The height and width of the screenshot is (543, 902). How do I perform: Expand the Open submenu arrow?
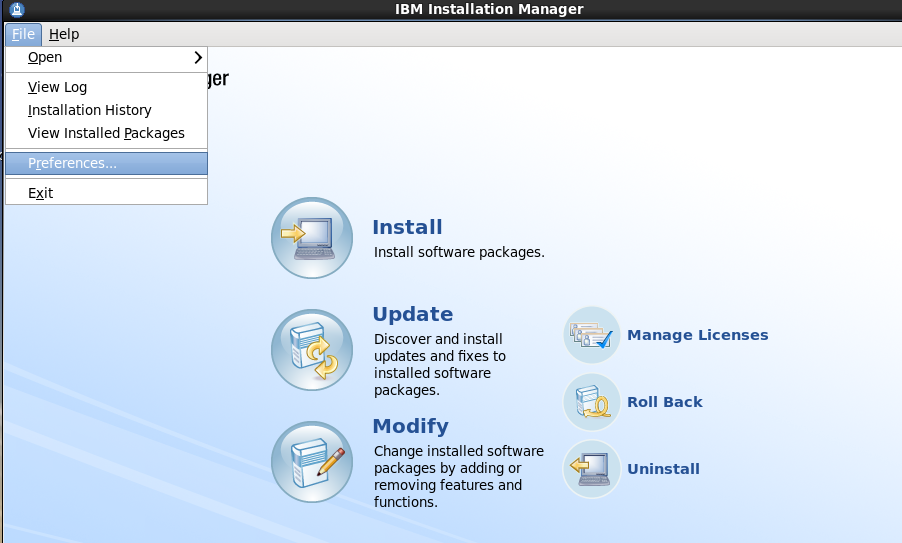(x=198, y=58)
